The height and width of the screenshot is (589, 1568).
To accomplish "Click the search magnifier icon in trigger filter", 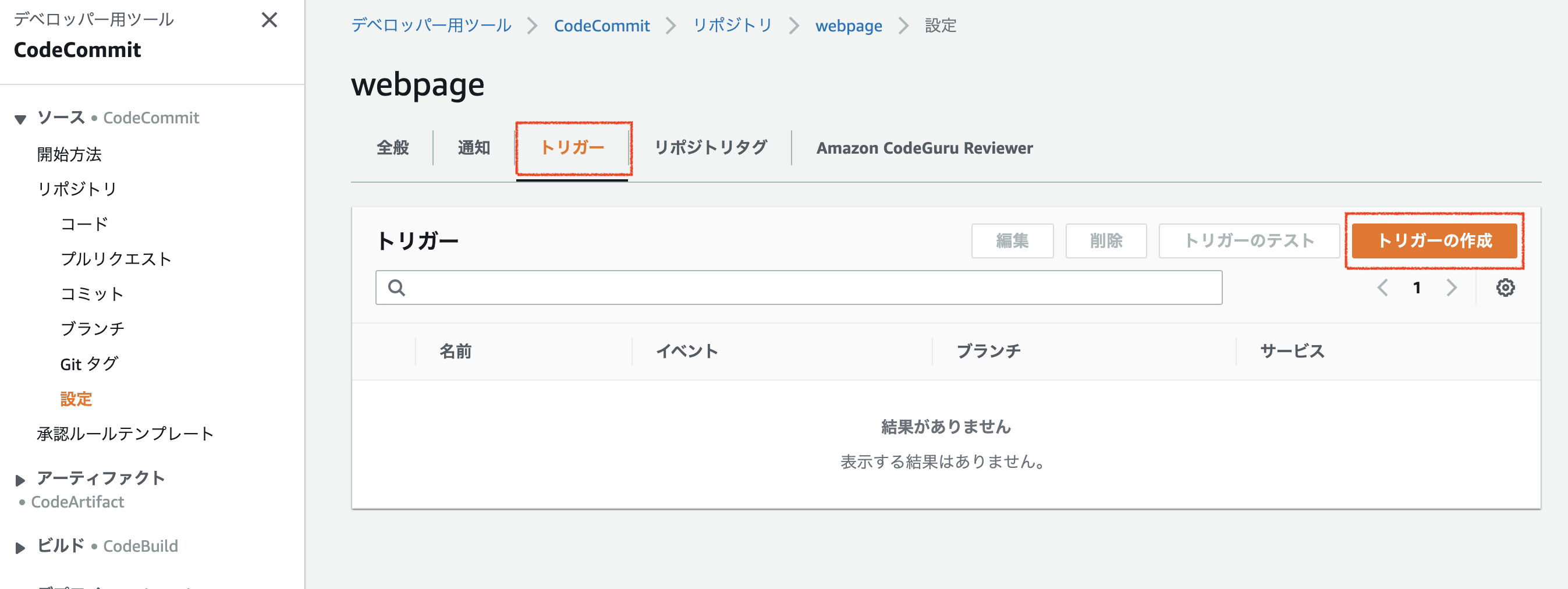I will [x=396, y=287].
